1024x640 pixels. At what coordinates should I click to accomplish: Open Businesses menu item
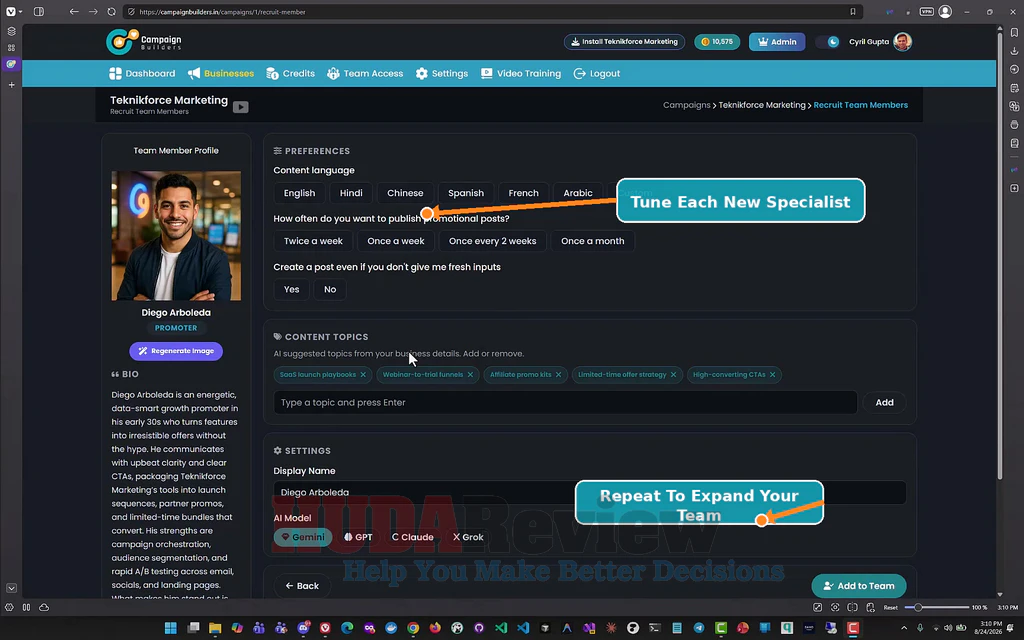(221, 74)
